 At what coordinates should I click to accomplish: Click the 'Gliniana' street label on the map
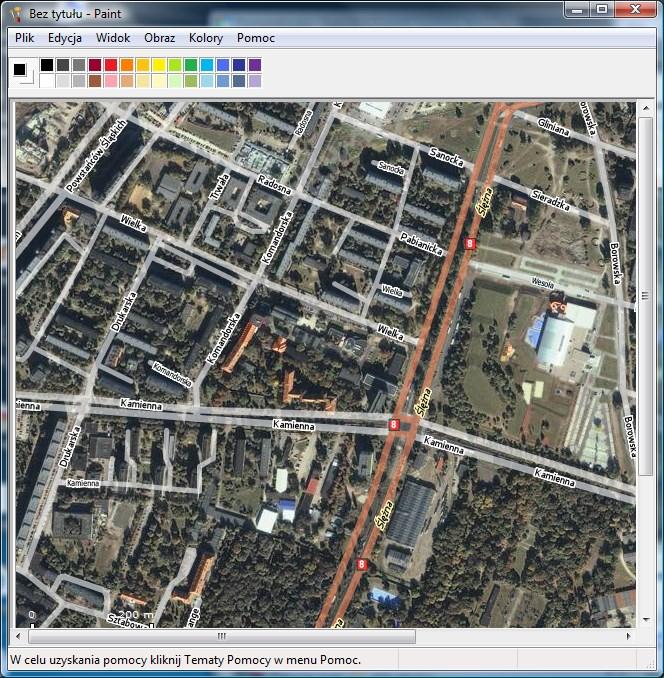[553, 127]
